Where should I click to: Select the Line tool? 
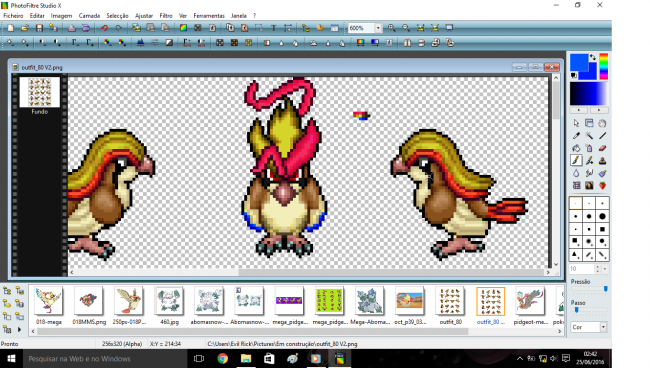tap(602, 136)
